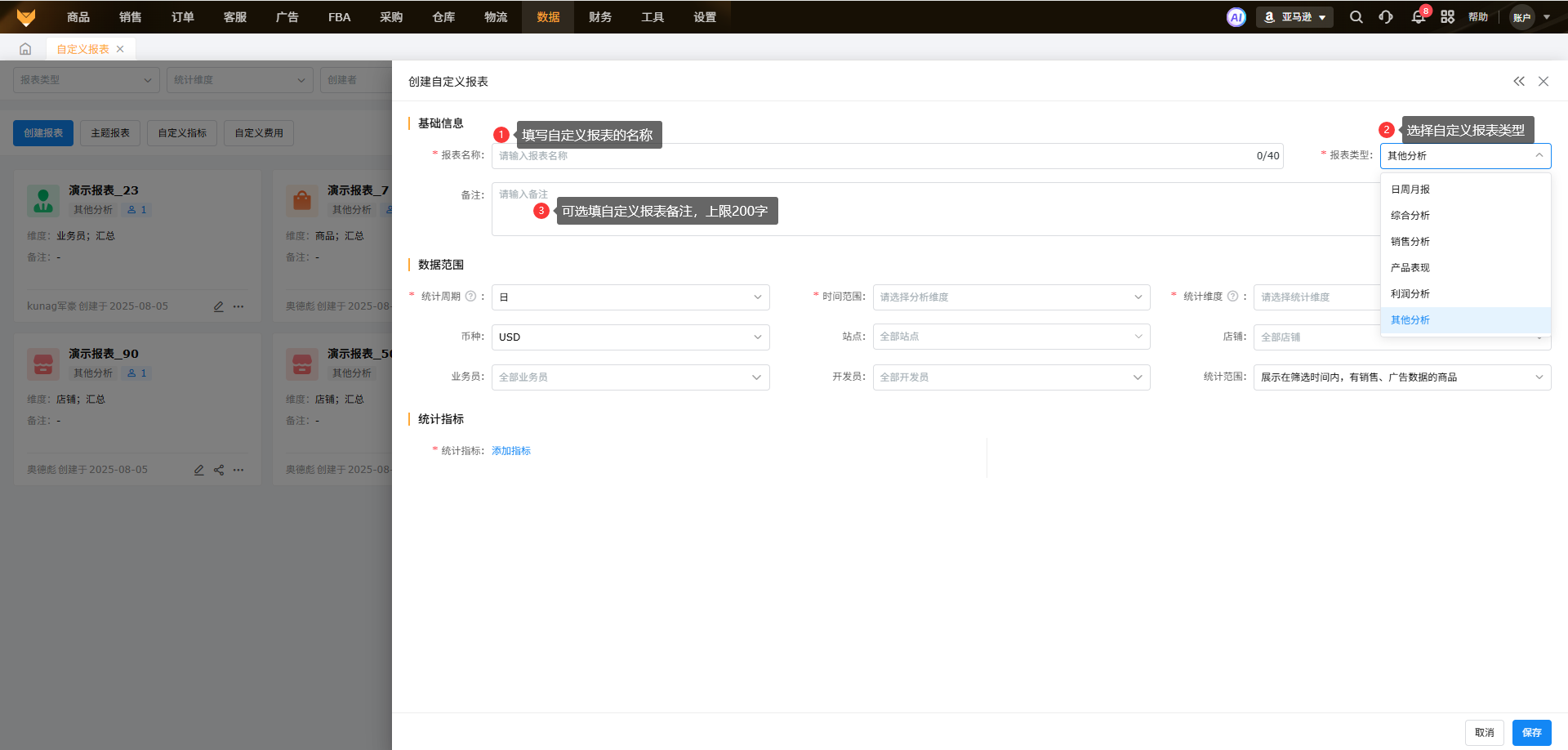The height and width of the screenshot is (750, 1568).
Task: Select 利润分析 from the list
Action: click(x=1465, y=294)
